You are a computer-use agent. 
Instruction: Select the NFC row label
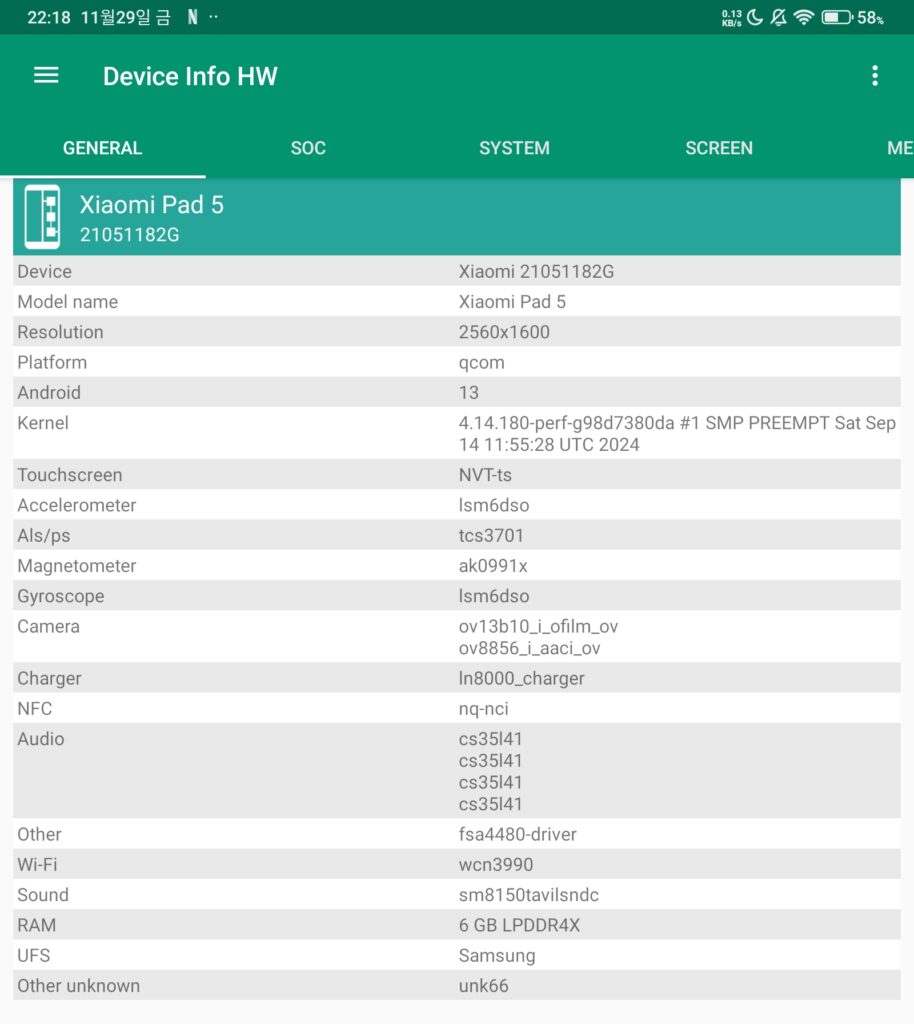pyautogui.click(x=35, y=709)
